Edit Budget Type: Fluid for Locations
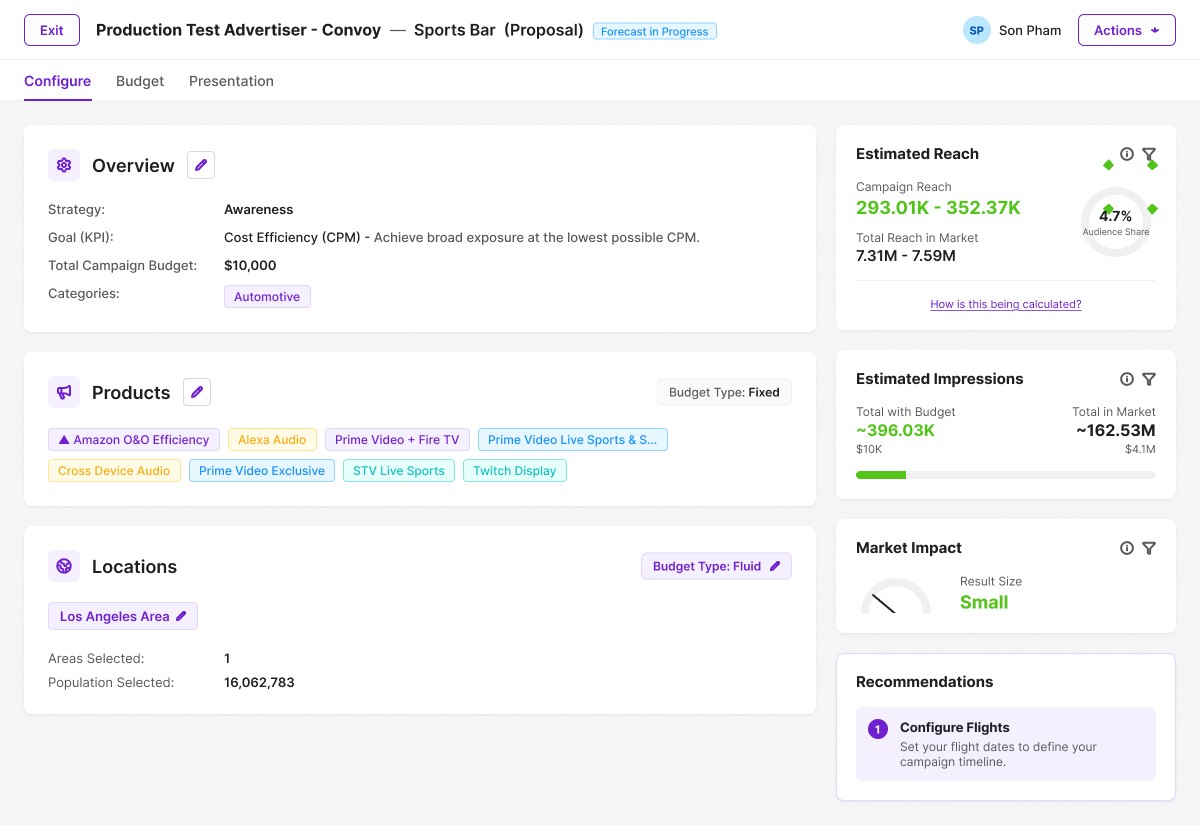This screenshot has width=1200, height=825. tap(716, 566)
